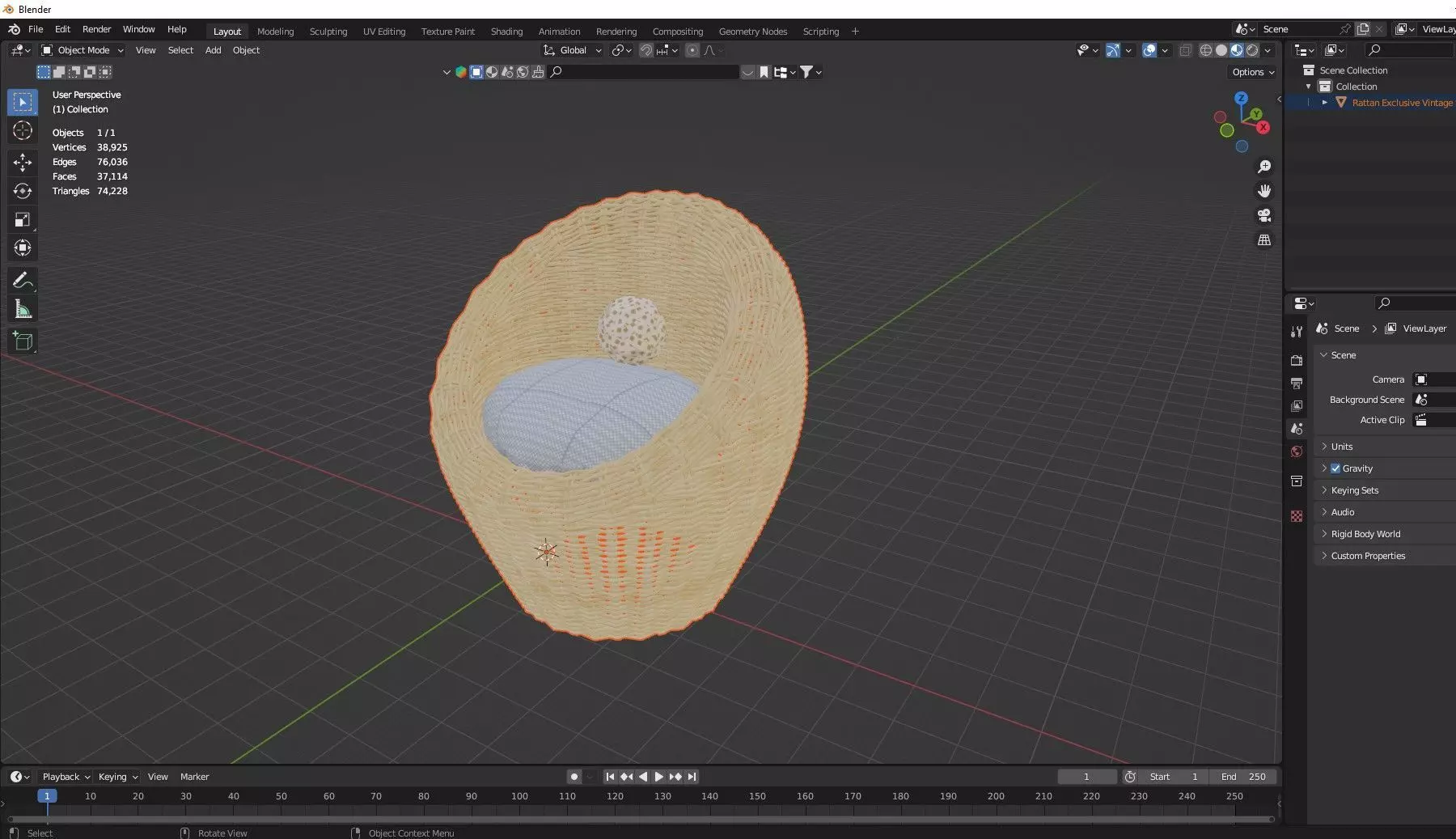This screenshot has height=839, width=1456.
Task: Pick the Annotate pencil tool
Action: [23, 281]
